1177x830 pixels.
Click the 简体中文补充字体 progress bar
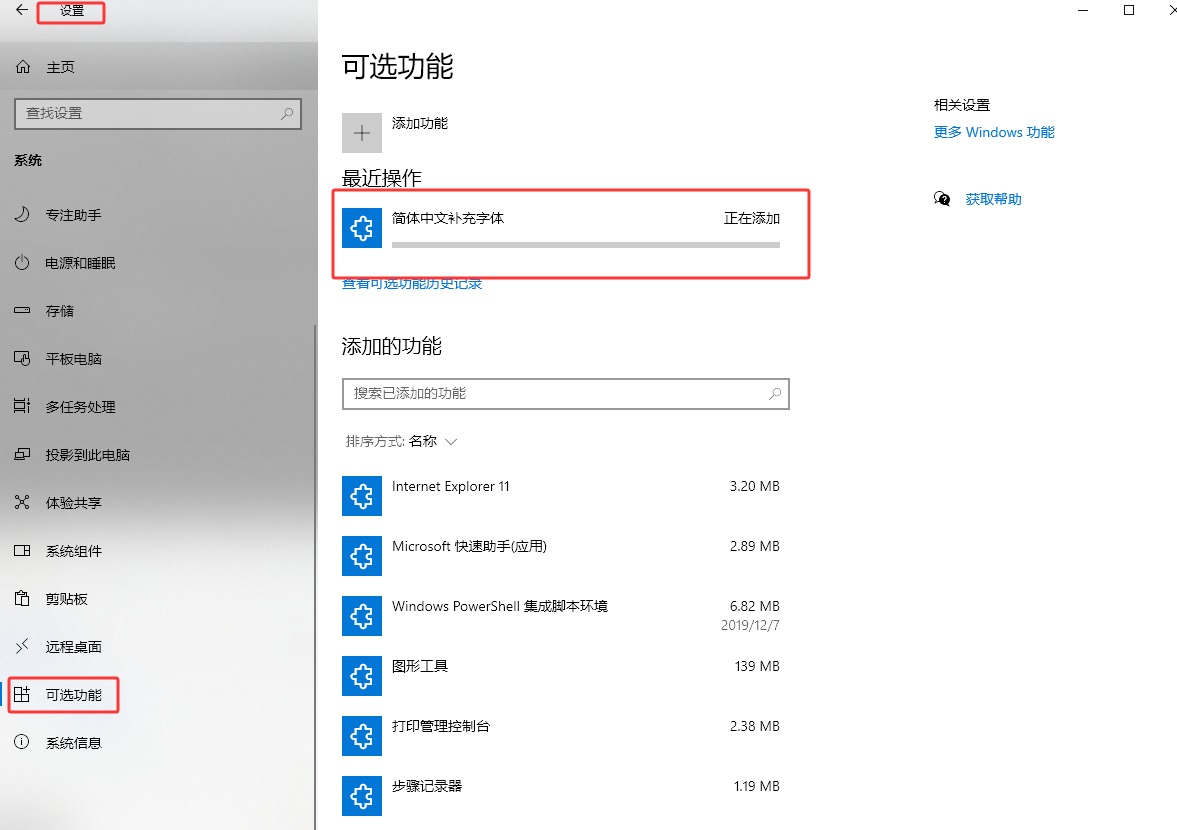click(x=585, y=244)
